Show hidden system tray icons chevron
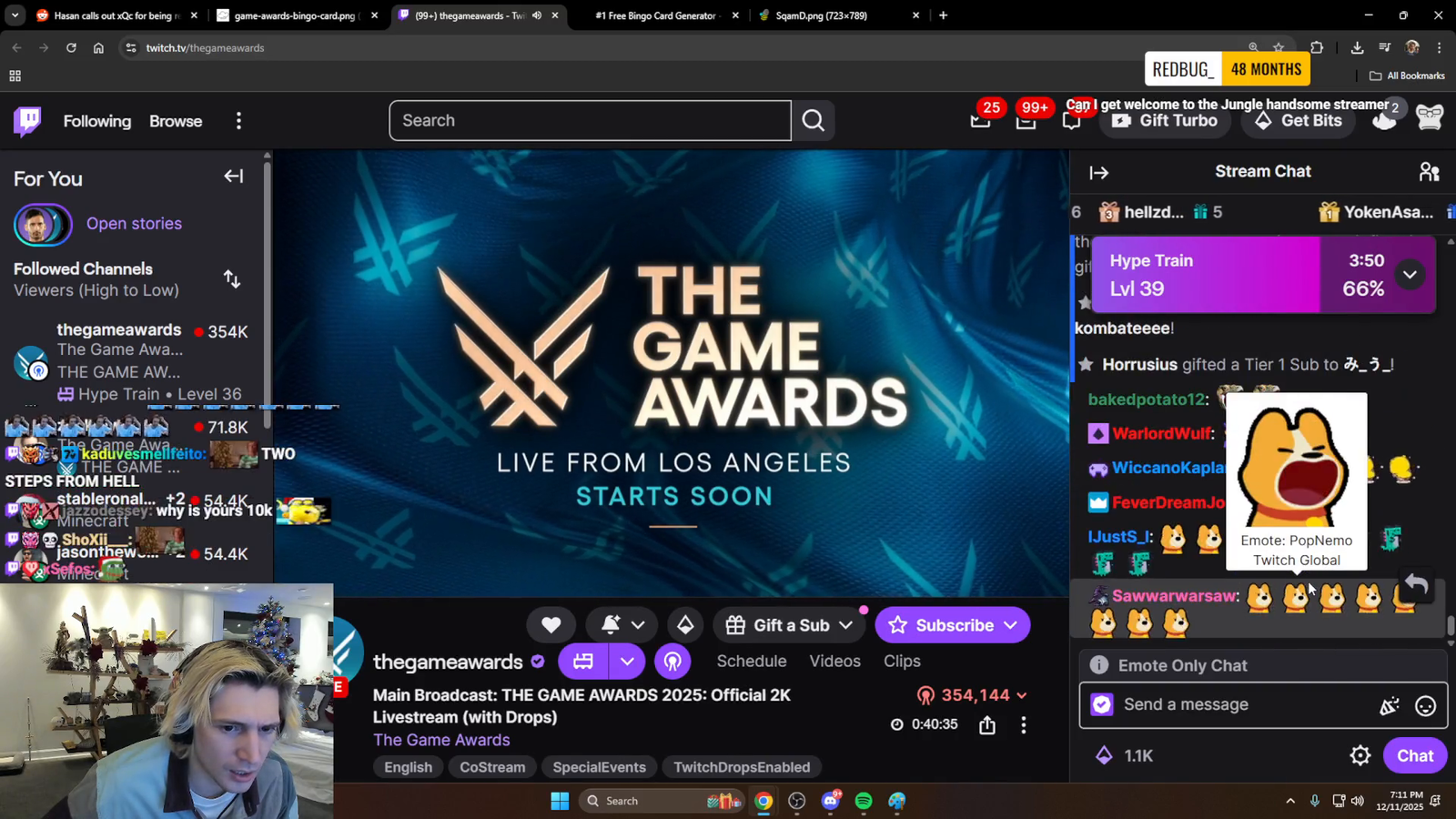 (1289, 801)
